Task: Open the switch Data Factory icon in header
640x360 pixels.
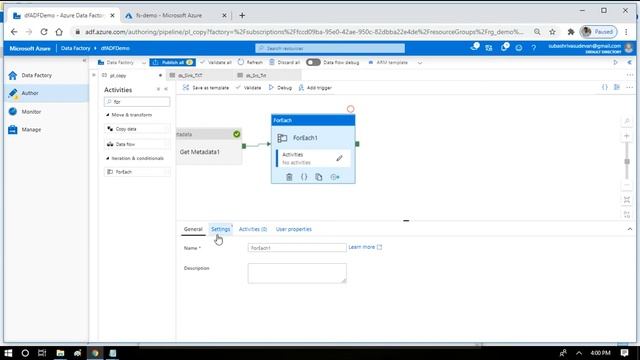Action: [489, 48]
